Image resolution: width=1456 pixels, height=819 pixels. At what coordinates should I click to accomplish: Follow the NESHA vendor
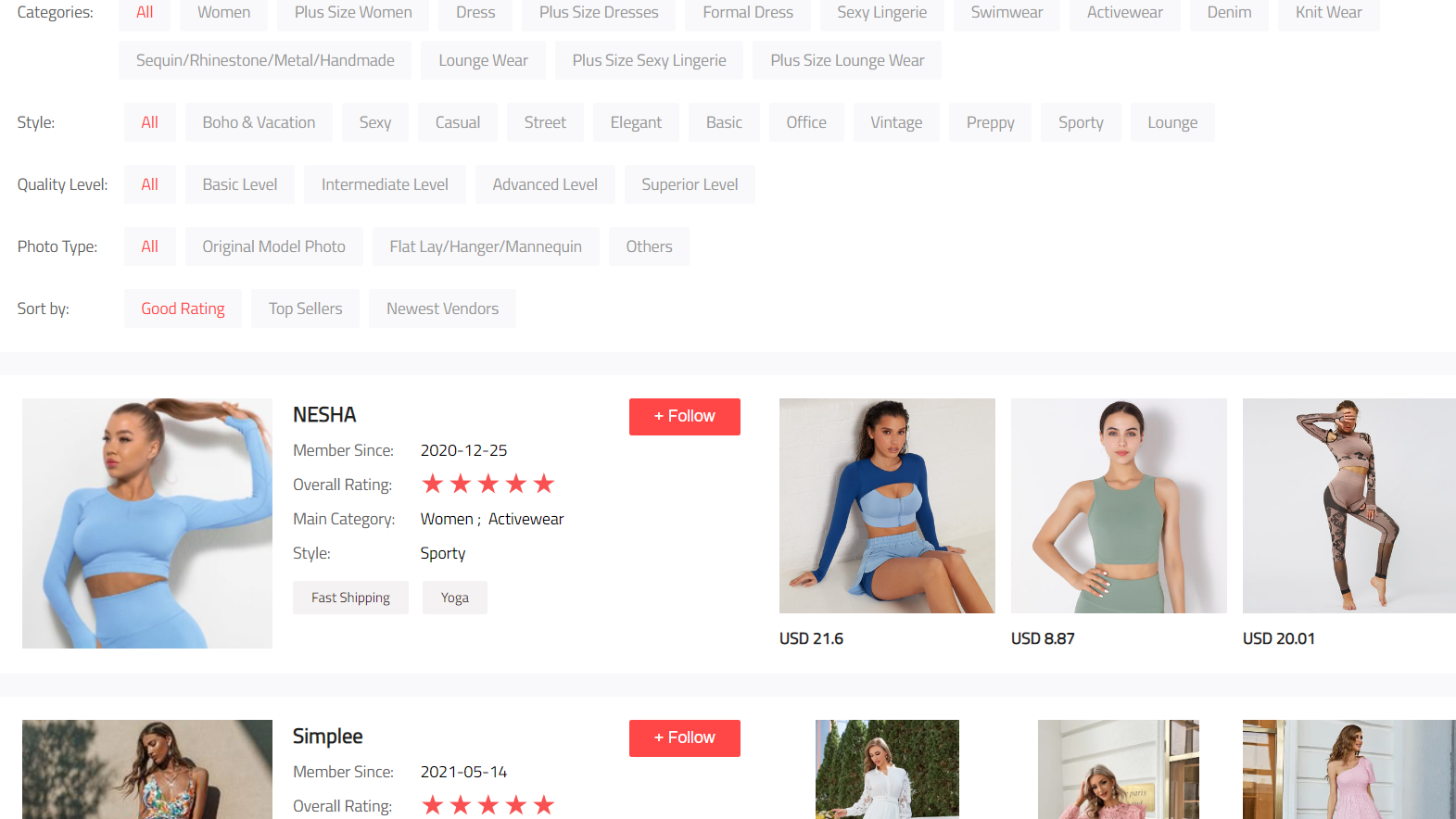pos(684,417)
